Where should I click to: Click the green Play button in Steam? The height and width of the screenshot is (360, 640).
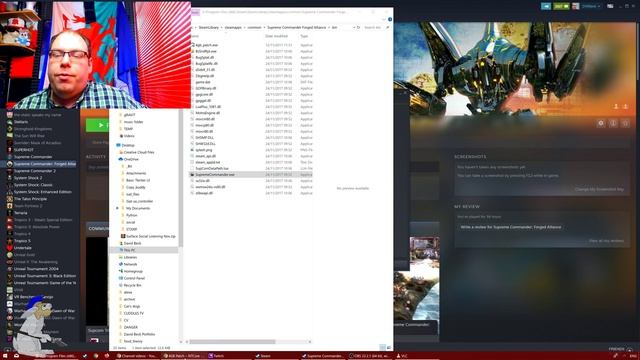97,125
